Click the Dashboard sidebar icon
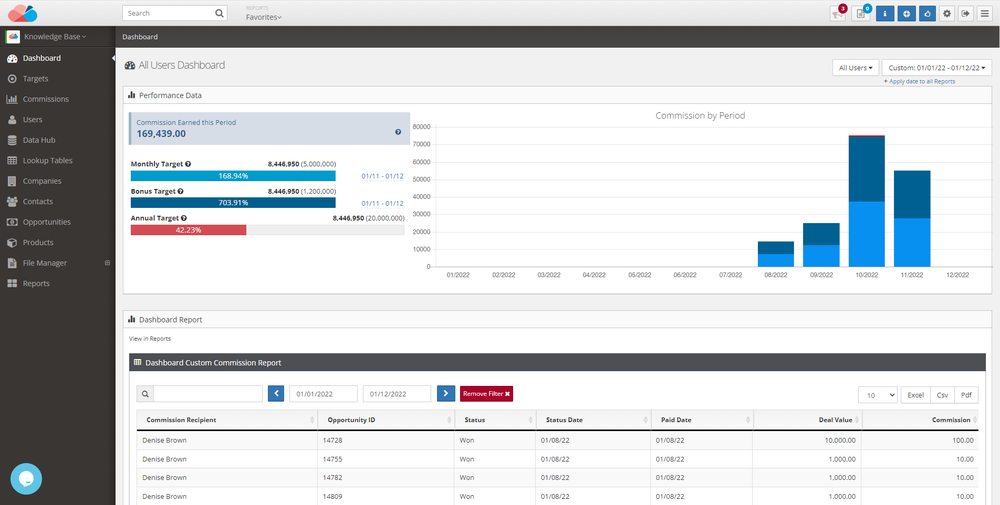The image size is (1000, 505). 12,58
